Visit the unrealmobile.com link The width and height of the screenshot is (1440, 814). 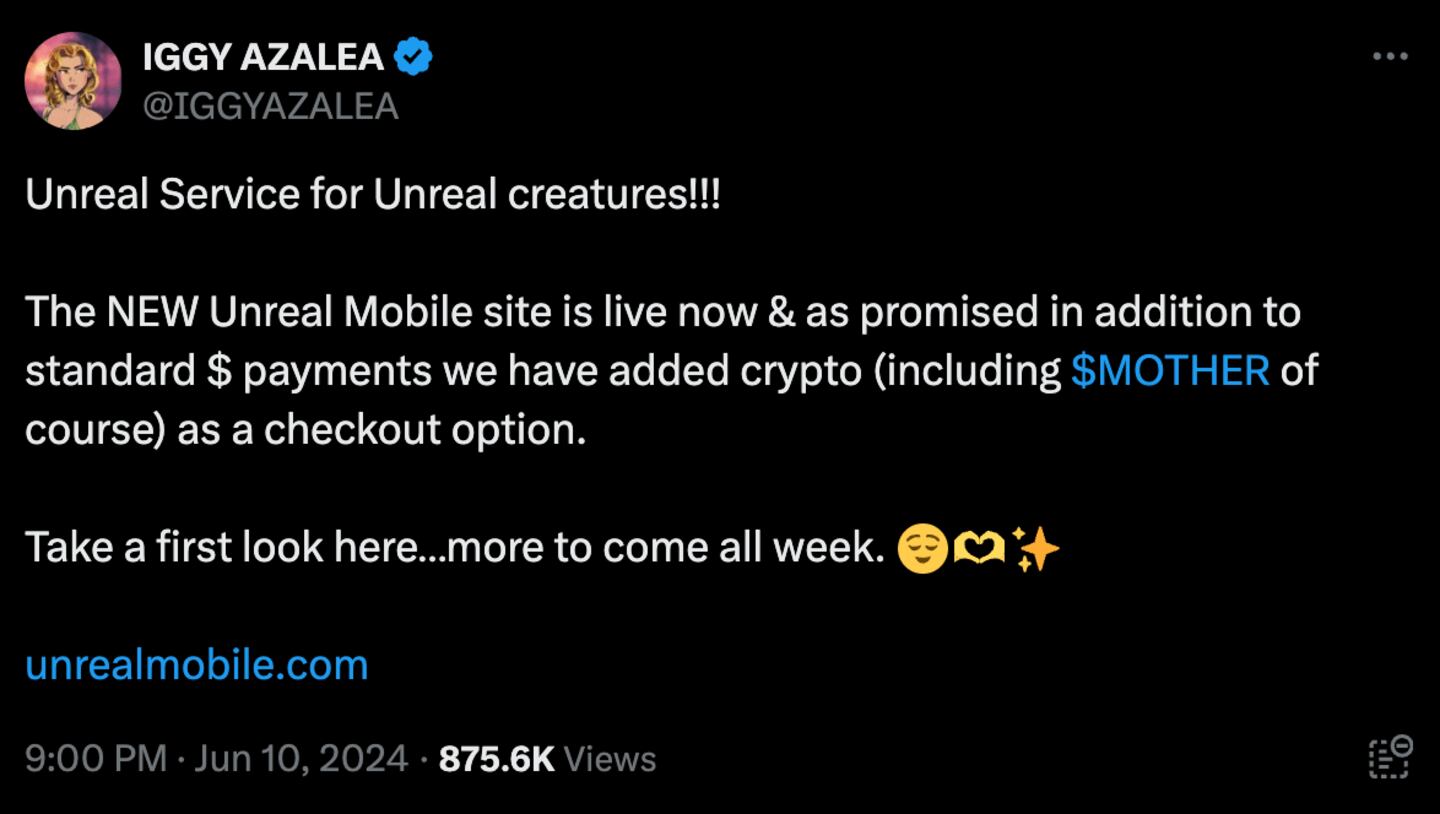pos(197,665)
